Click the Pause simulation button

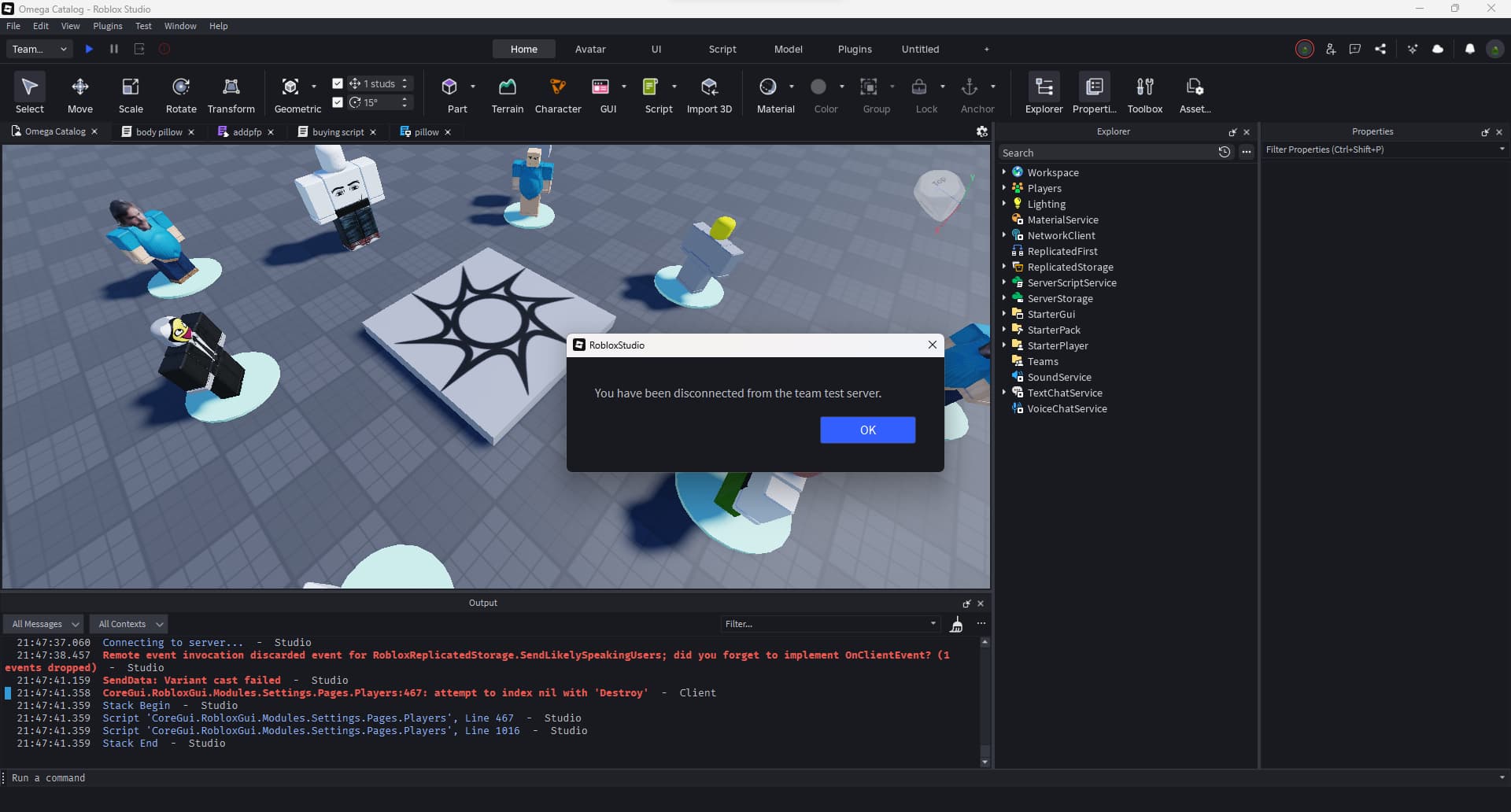[x=114, y=49]
